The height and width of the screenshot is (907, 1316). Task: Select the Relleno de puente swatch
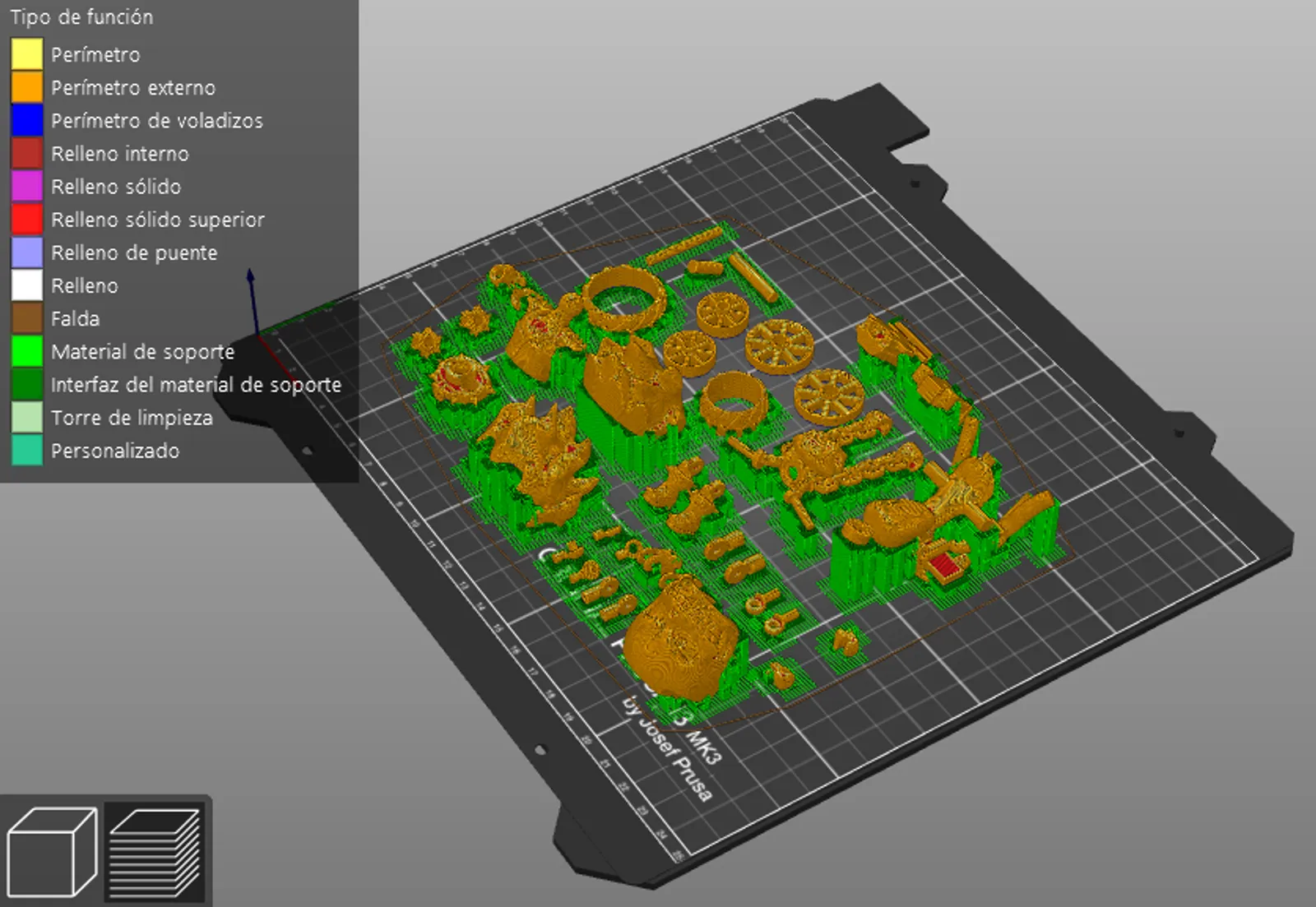coord(27,252)
